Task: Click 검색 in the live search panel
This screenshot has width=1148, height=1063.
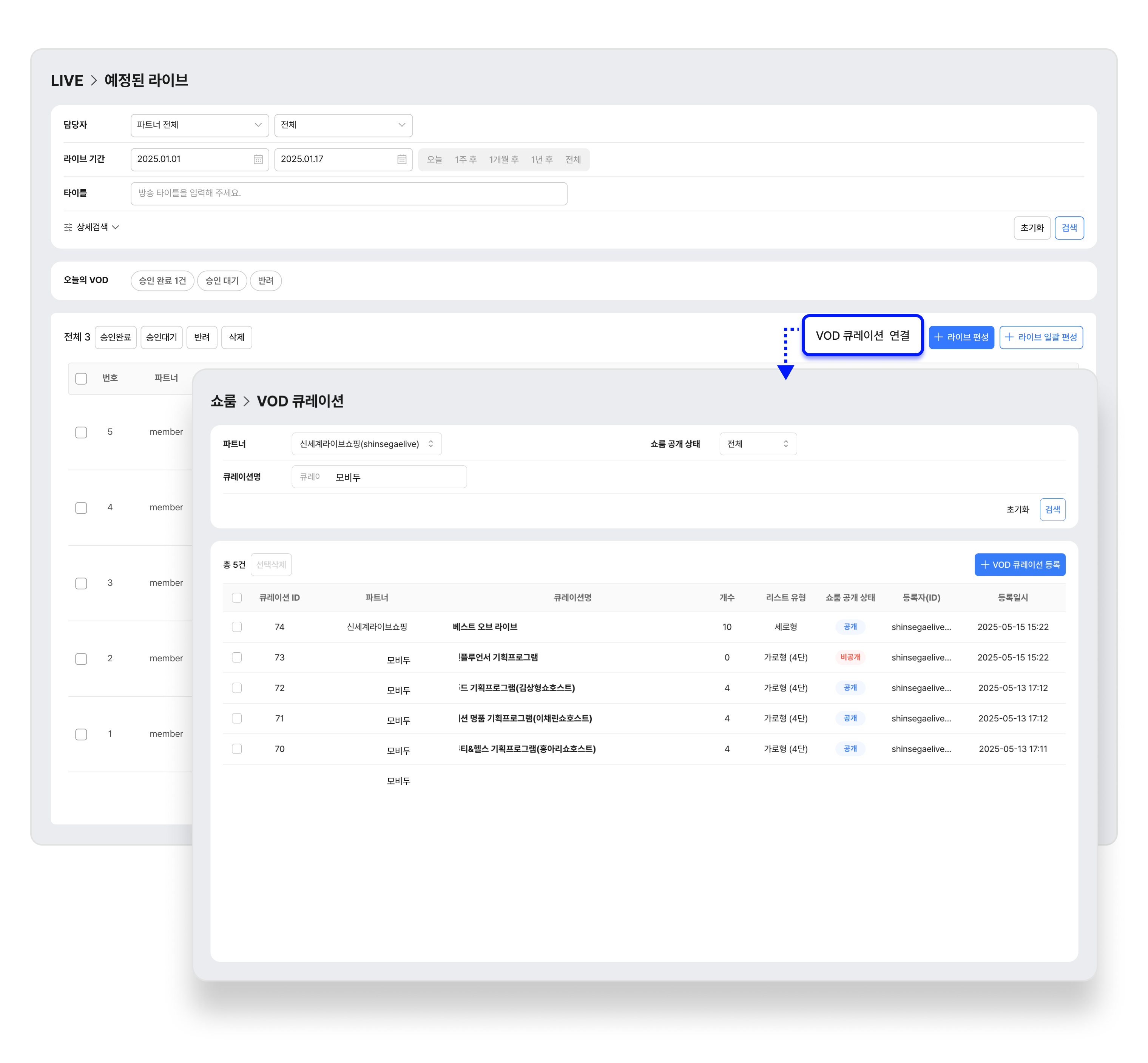Action: coord(1069,228)
